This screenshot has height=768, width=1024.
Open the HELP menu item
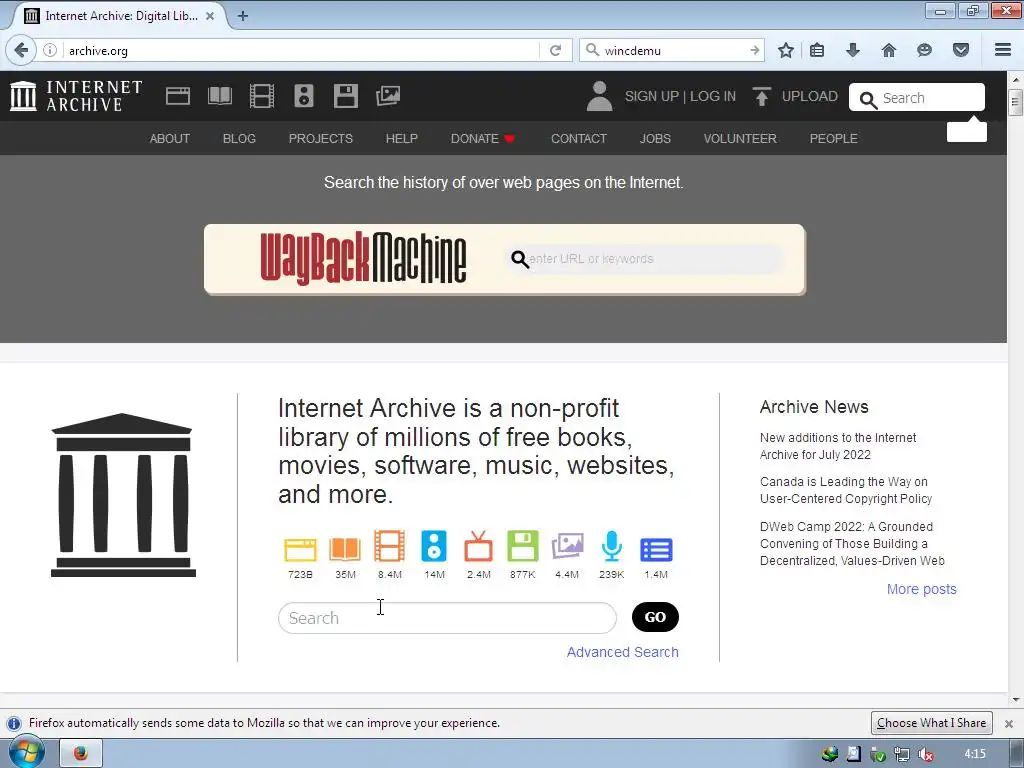402,138
